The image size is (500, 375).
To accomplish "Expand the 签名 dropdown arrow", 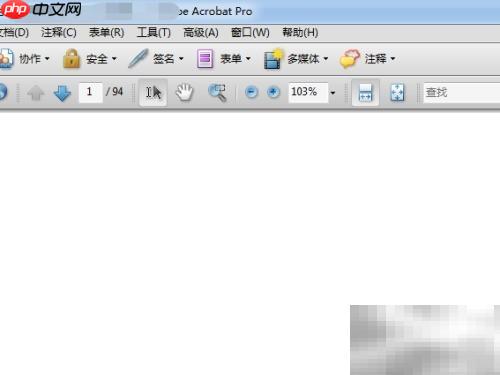I will click(x=181, y=59).
